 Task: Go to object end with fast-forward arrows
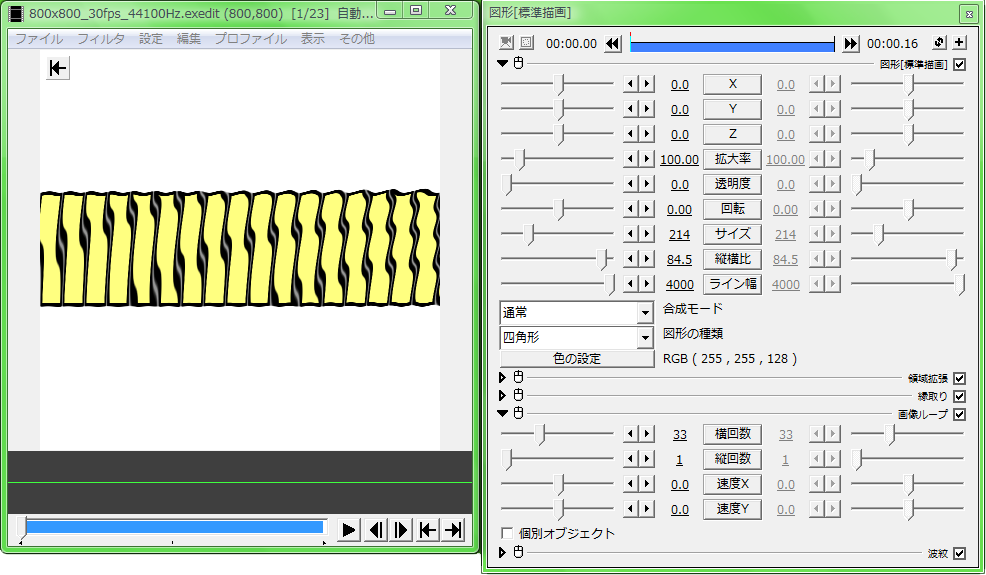point(851,43)
